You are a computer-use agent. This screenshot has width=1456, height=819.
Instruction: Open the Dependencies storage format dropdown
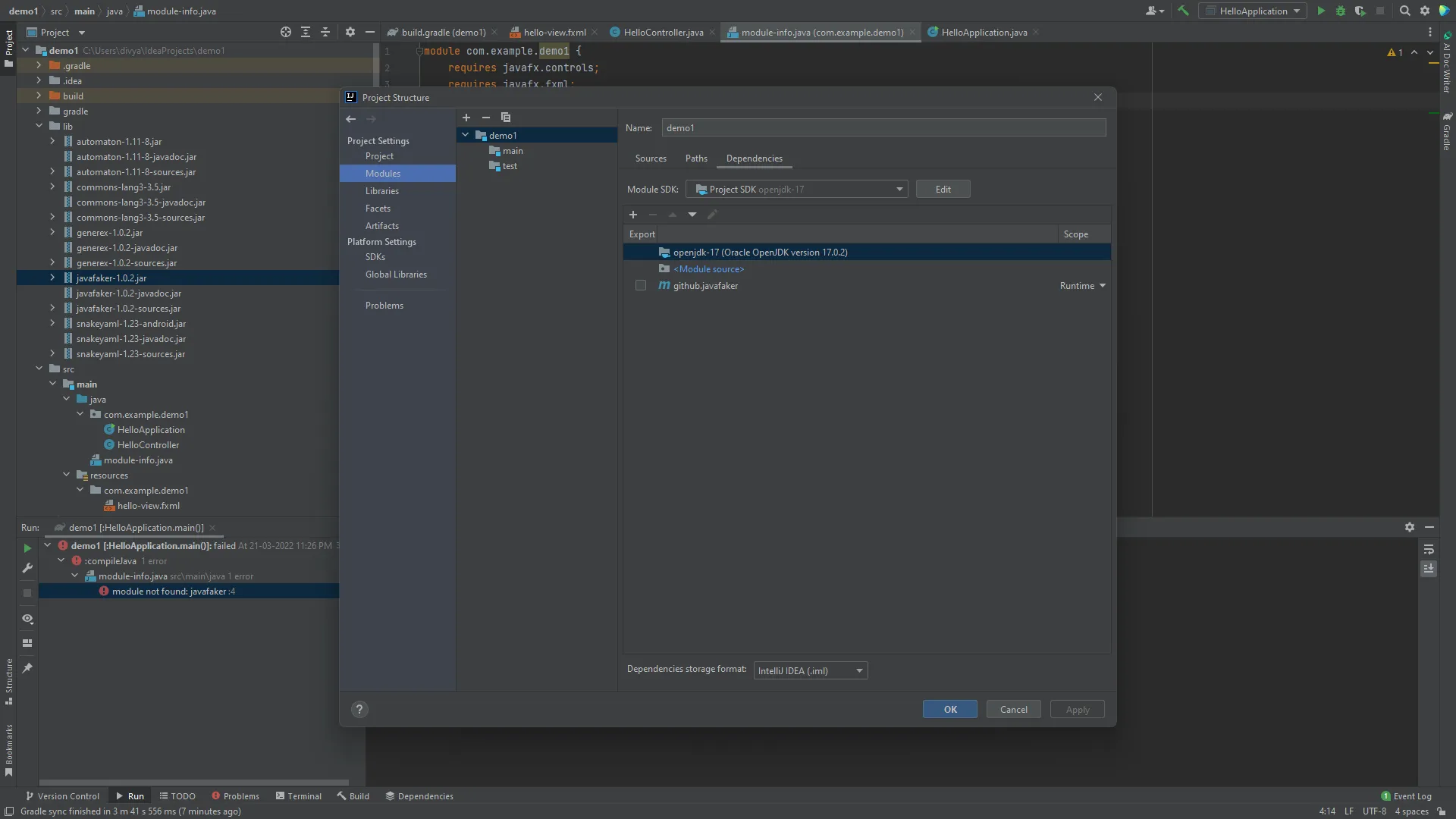(810, 670)
